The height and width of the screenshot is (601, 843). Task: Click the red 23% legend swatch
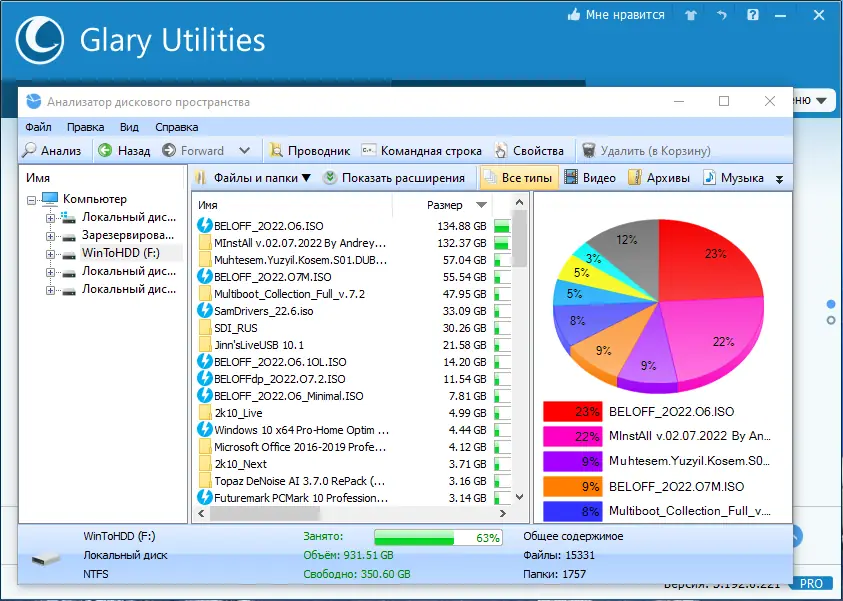click(572, 412)
